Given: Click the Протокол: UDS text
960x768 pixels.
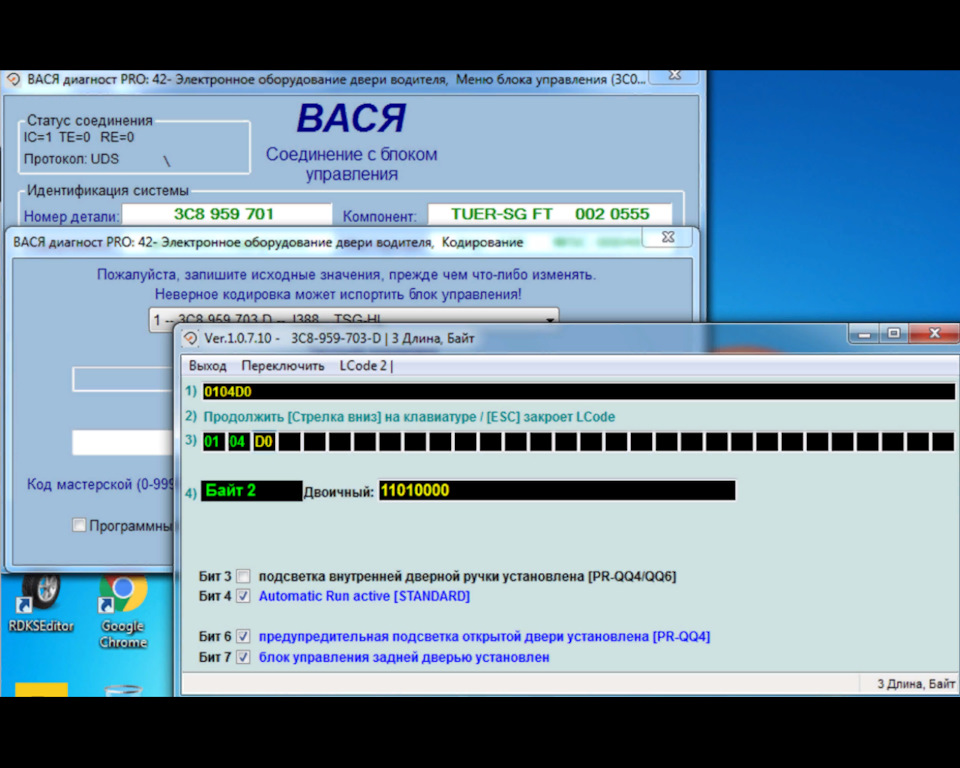Looking at the screenshot, I should pyautogui.click(x=71, y=159).
